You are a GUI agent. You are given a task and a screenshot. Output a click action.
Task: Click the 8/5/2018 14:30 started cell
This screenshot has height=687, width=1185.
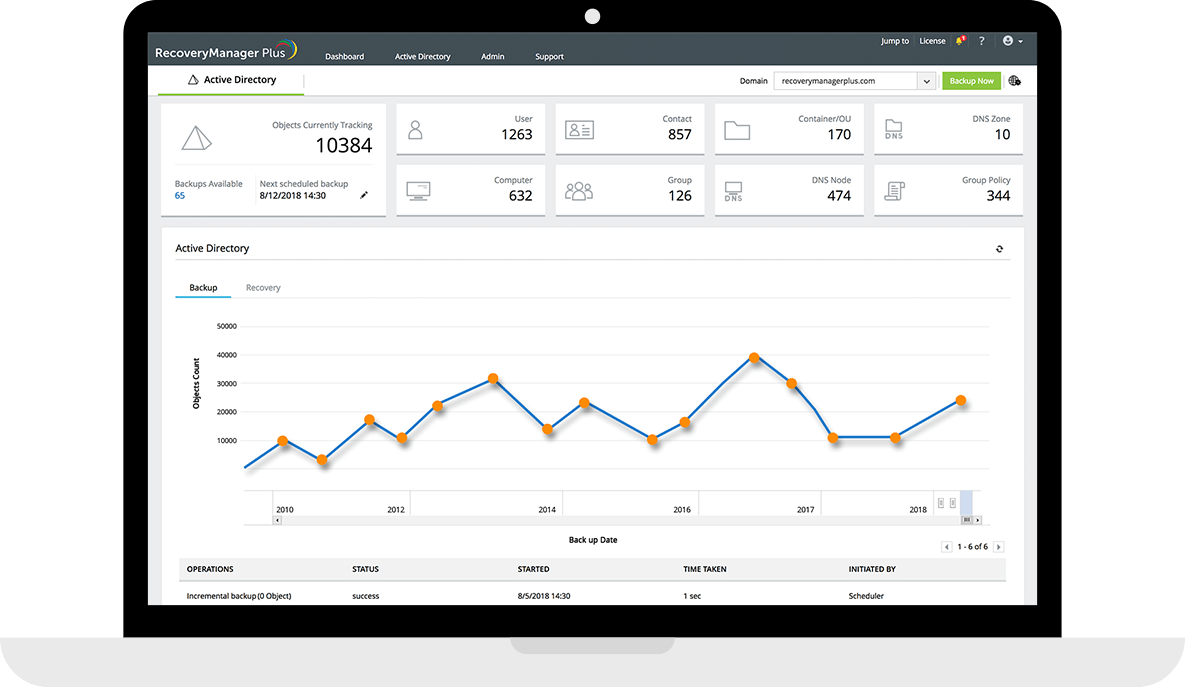tap(544, 596)
